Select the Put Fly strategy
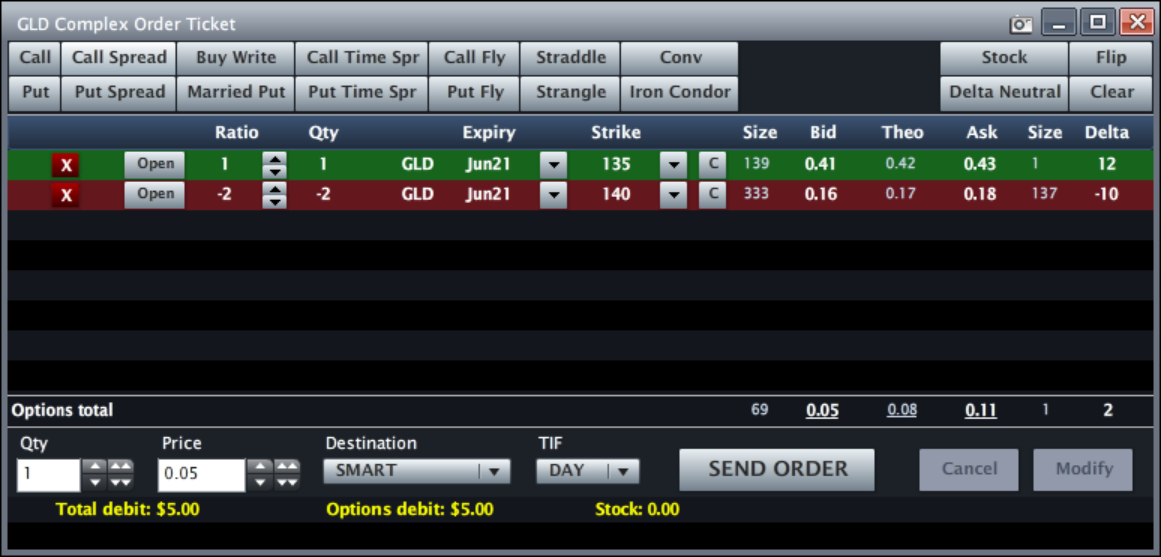This screenshot has width=1161, height=557. click(x=475, y=93)
